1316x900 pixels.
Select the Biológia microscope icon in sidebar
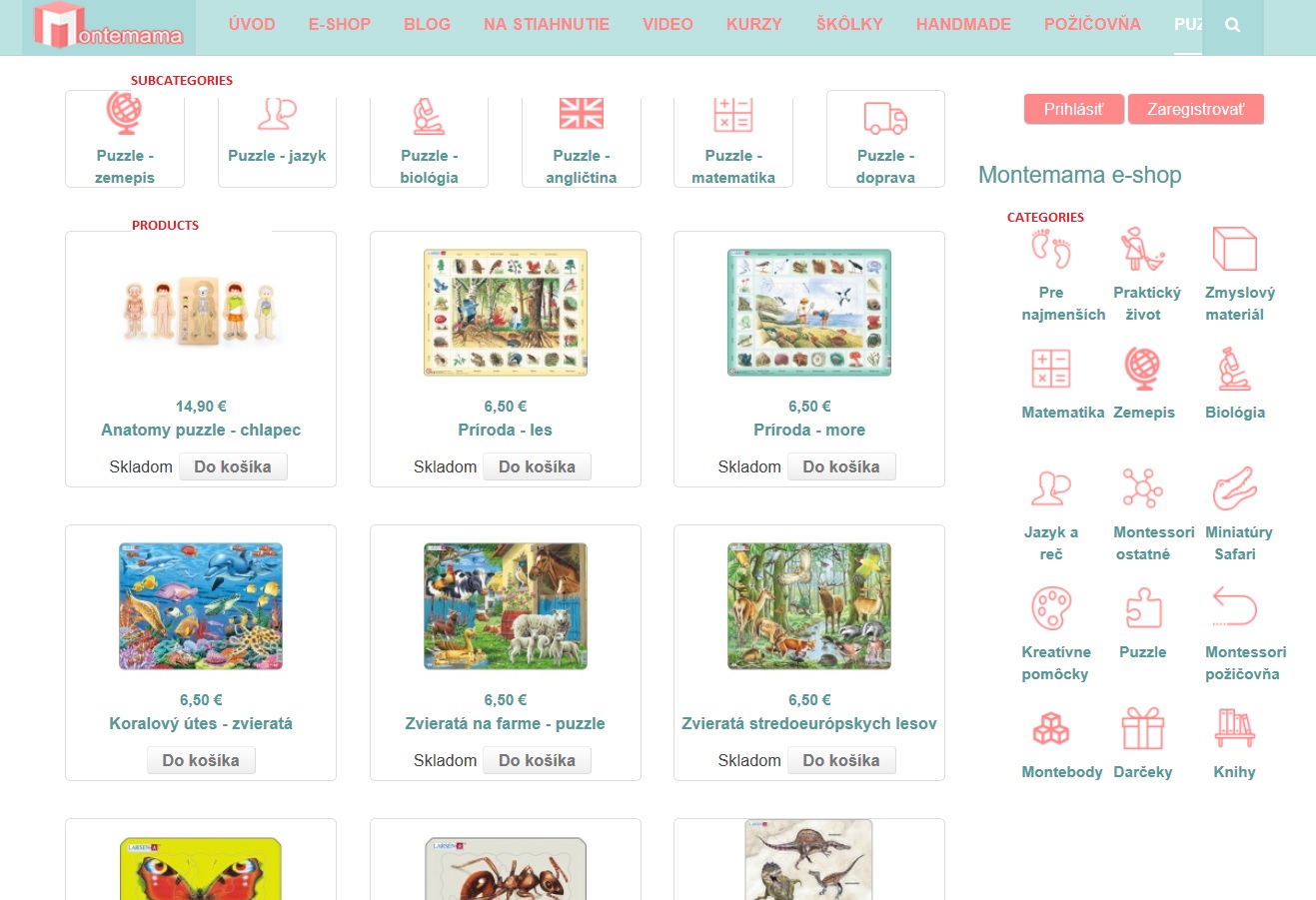[1234, 369]
